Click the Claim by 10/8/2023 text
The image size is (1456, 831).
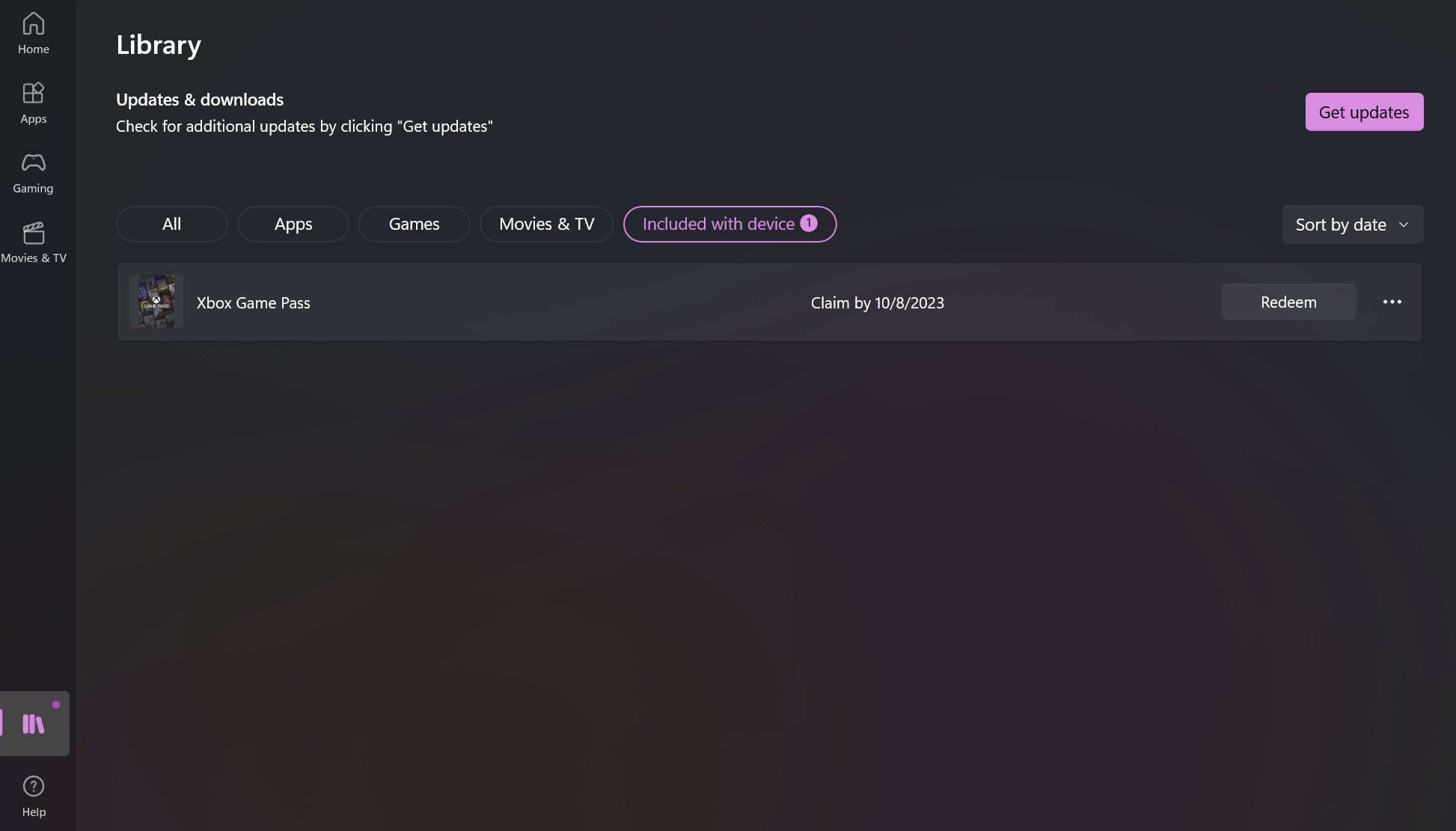point(878,302)
